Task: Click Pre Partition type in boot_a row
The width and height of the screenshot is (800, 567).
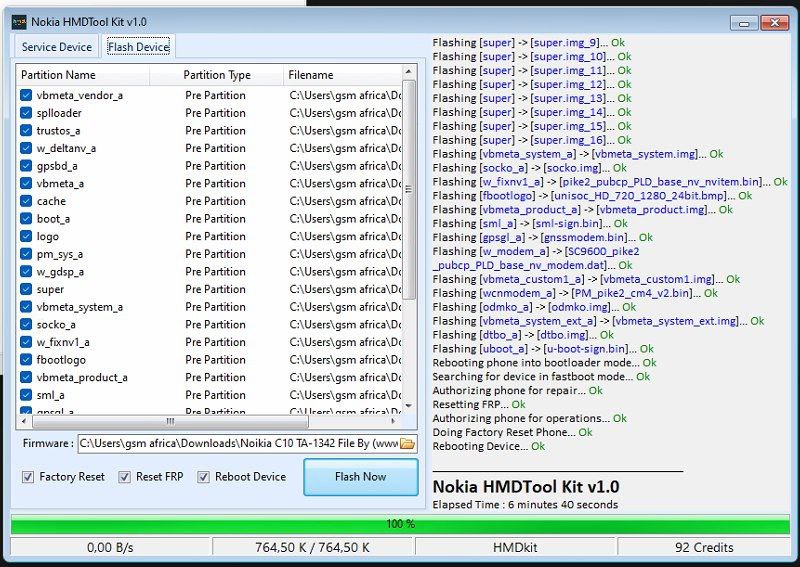Action: (x=215, y=219)
